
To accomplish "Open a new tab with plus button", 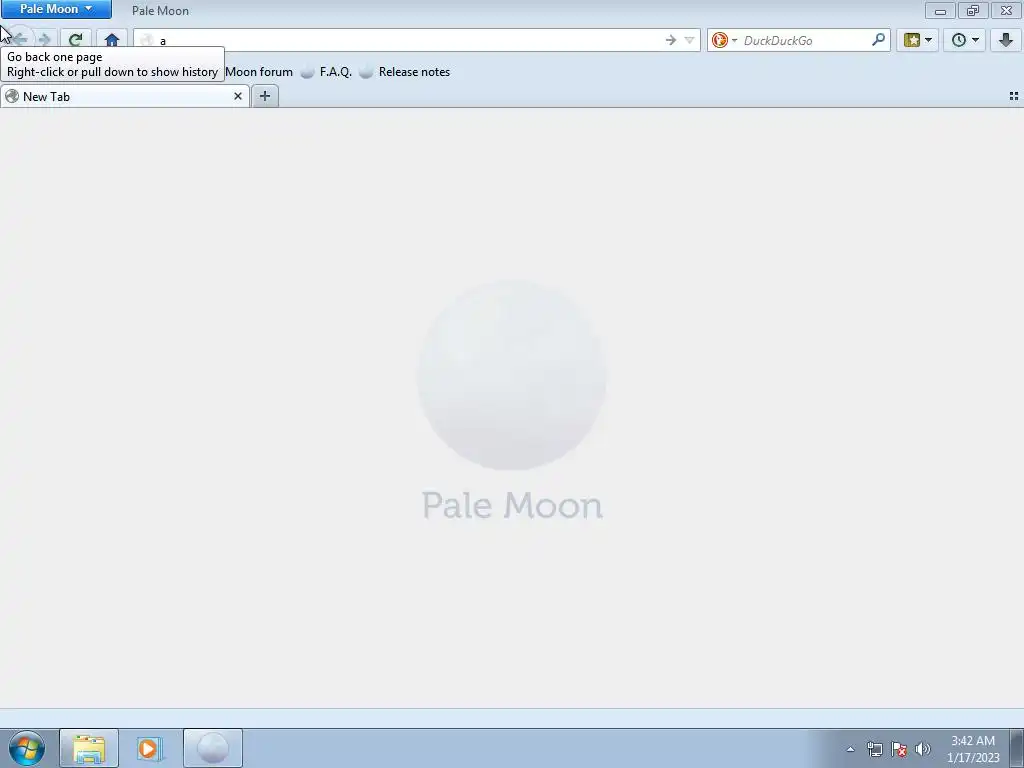I will (x=264, y=97).
